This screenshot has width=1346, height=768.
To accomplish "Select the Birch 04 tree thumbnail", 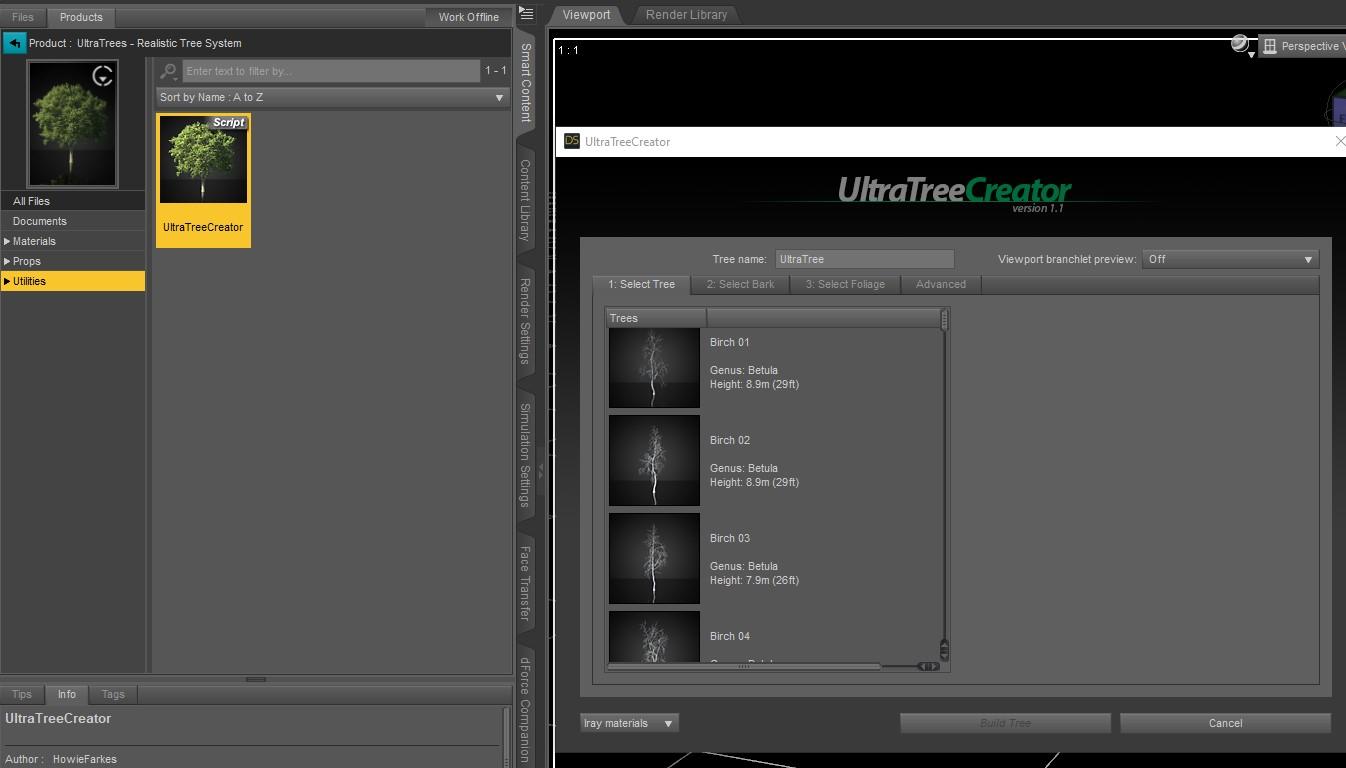I will point(654,636).
